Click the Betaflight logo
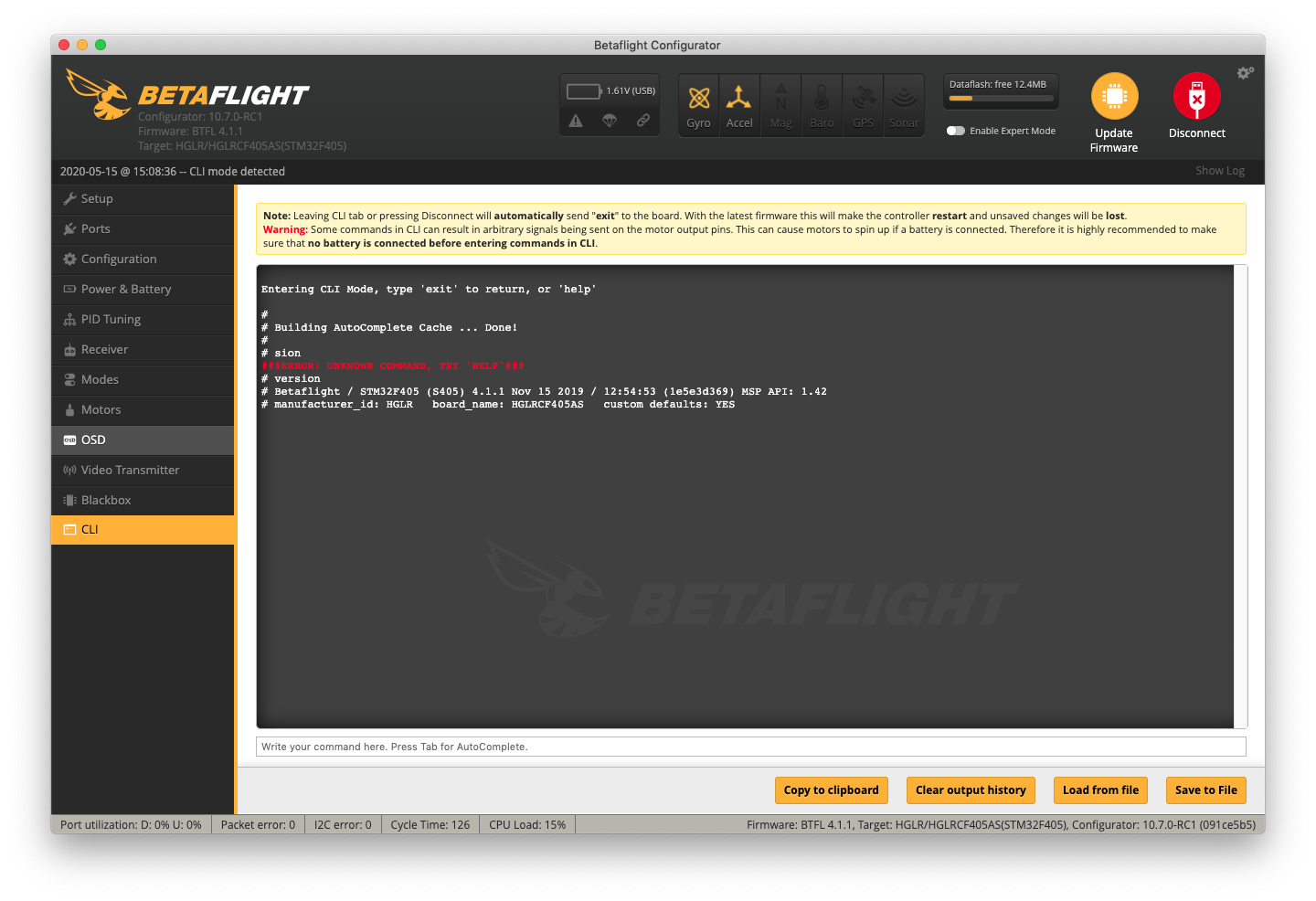 [187, 95]
